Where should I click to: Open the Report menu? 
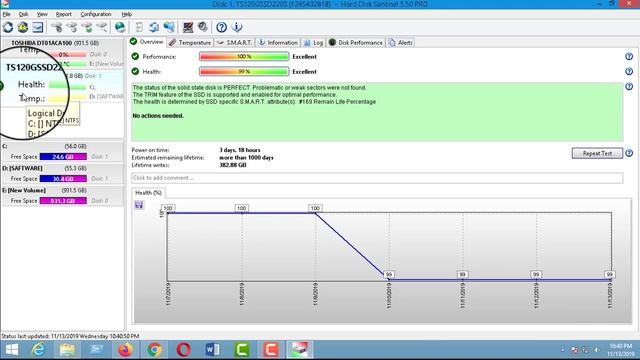coord(64,14)
